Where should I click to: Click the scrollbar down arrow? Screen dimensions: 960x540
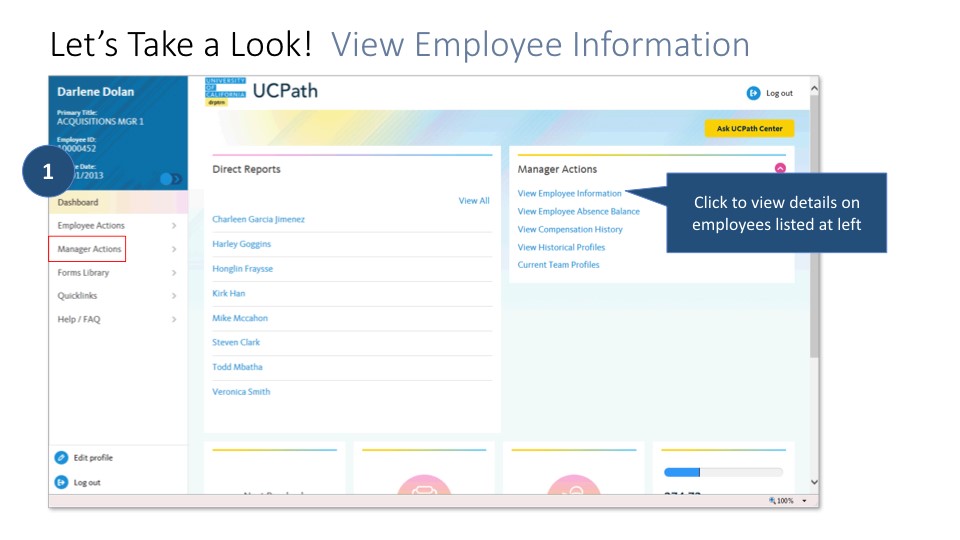(x=814, y=482)
